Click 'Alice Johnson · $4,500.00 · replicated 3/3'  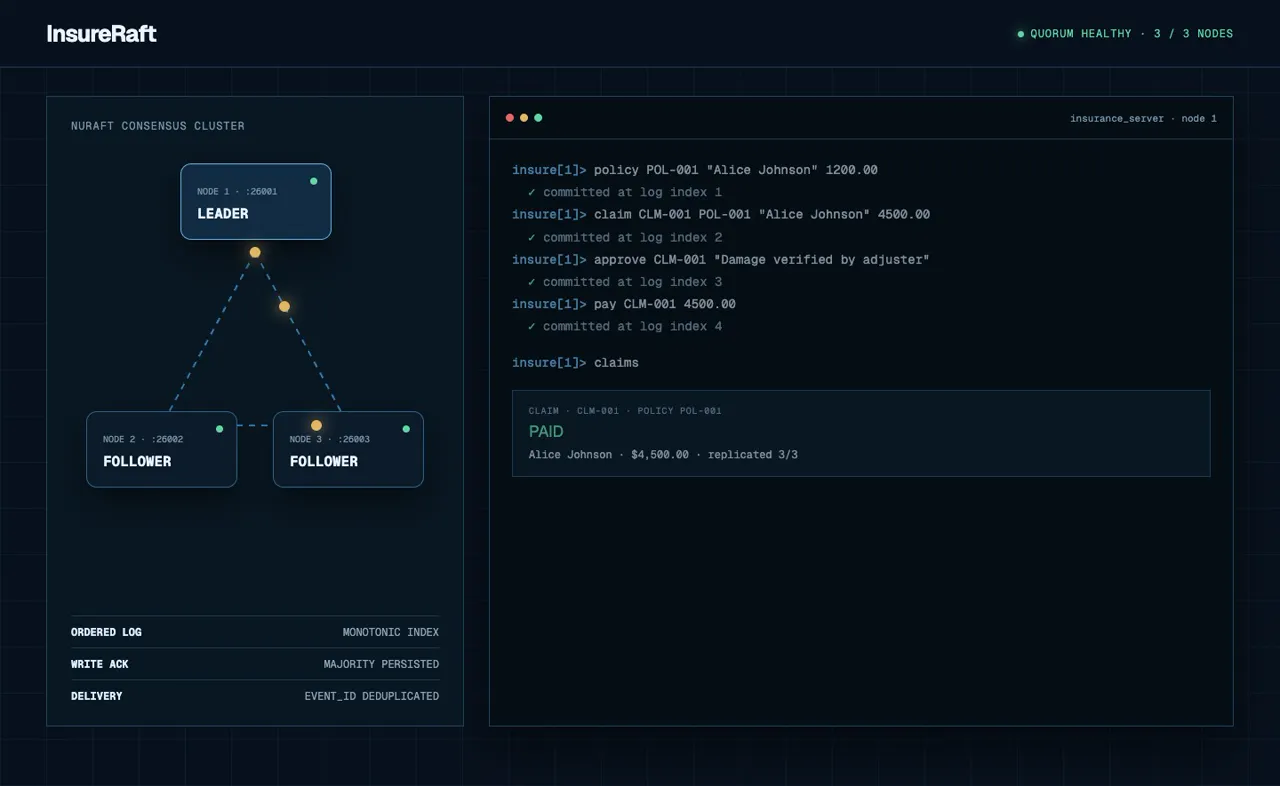tap(663, 455)
